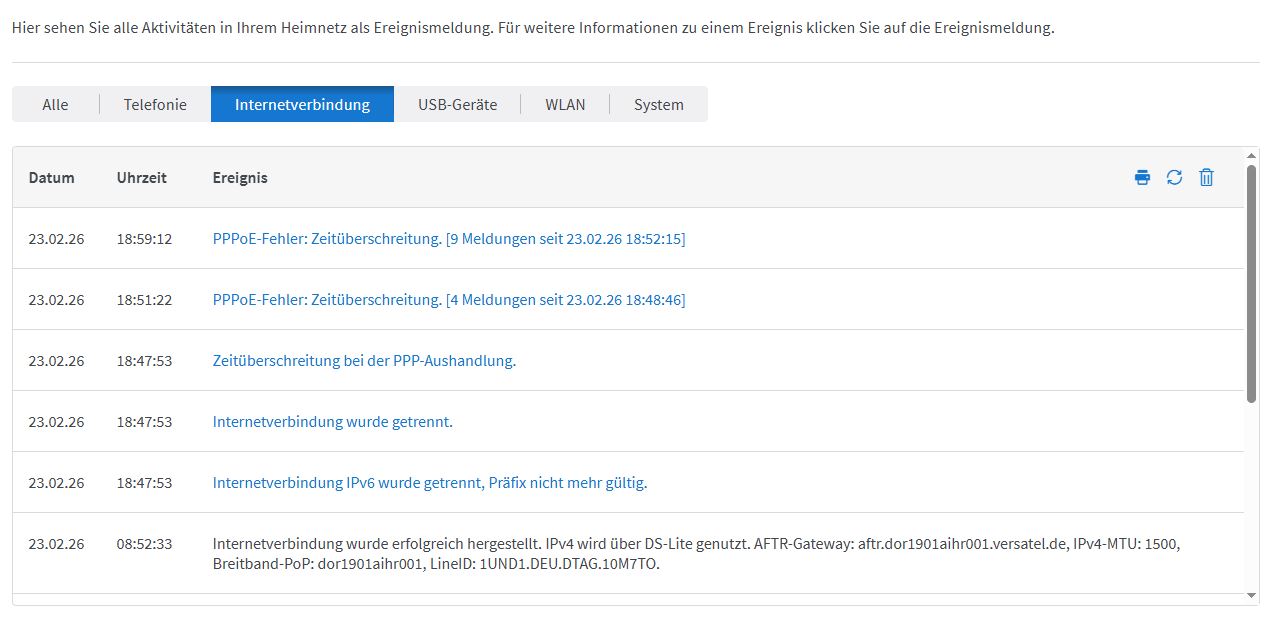The height and width of the screenshot is (623, 1277).
Task: Open PPPoE-Fehler event with 4 Meldungen
Action: [x=448, y=300]
